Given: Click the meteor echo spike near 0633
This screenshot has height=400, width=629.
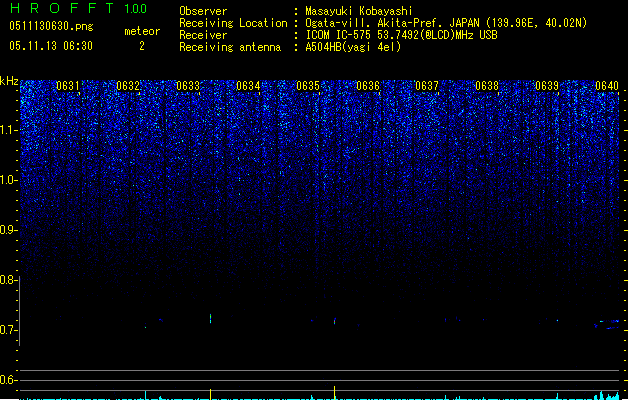Looking at the screenshot, I should 210,319.
